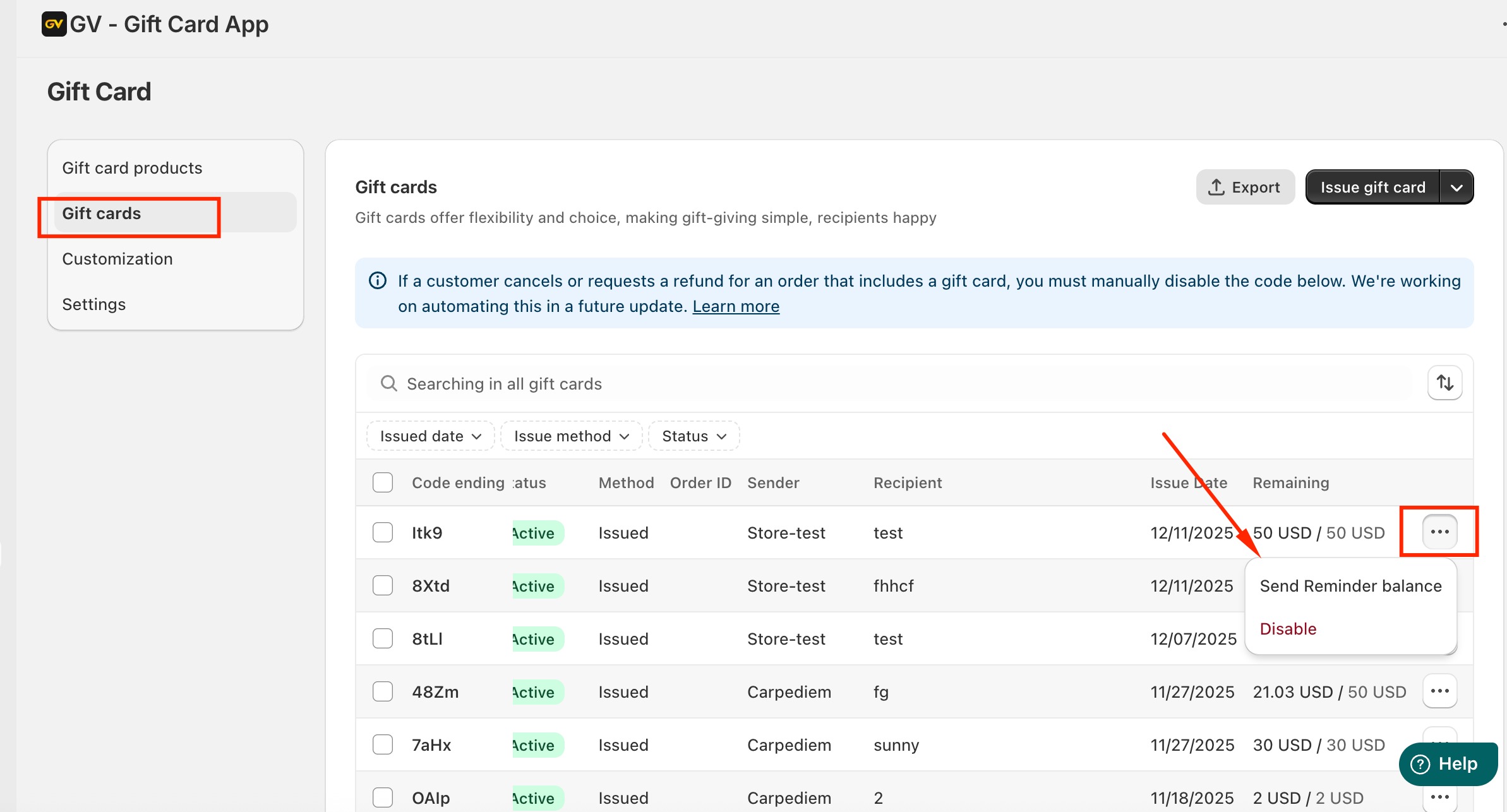Open the Issue method filter dropdown
1507x812 pixels.
571,436
